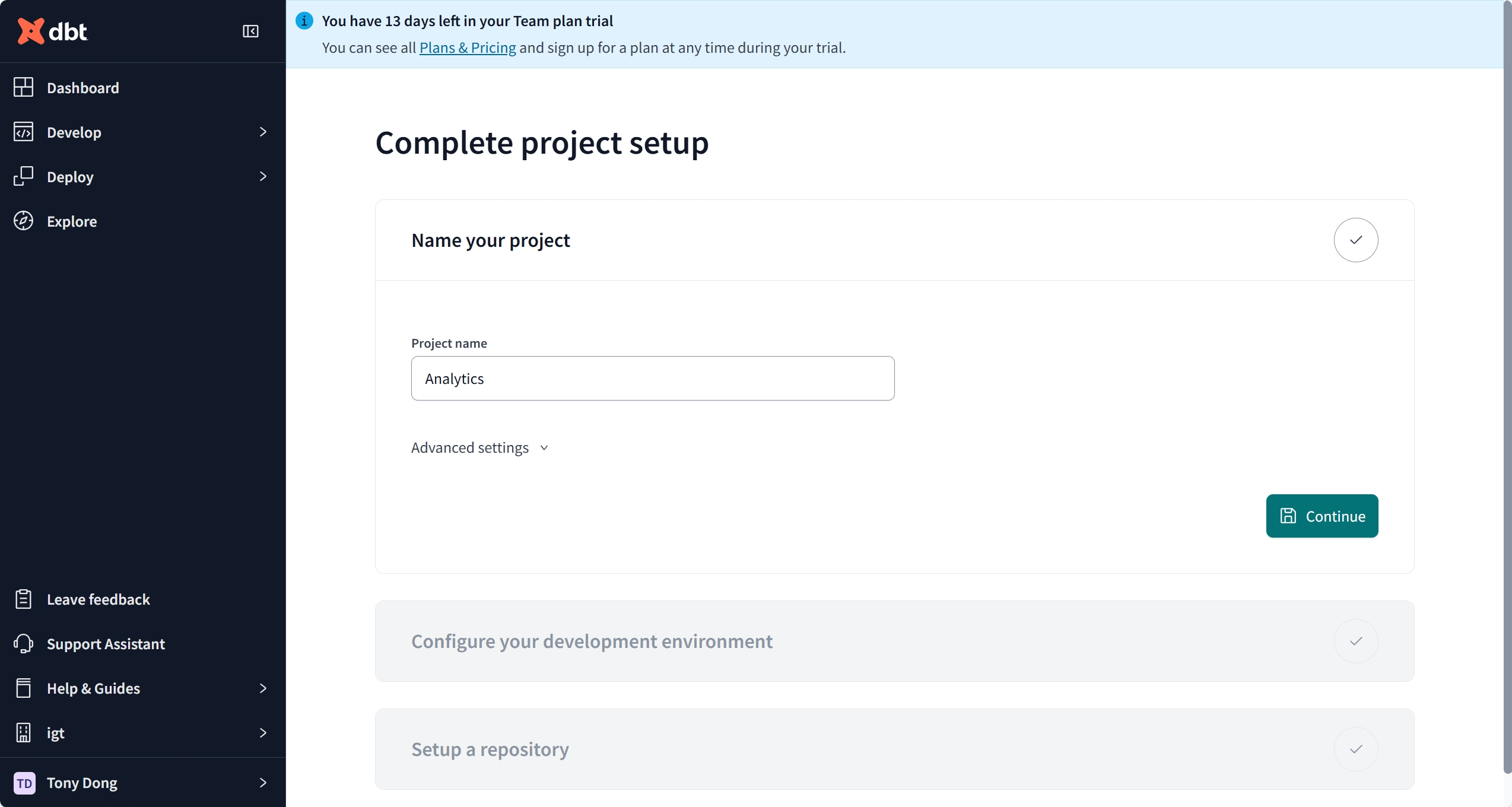This screenshot has height=807, width=1512.
Task: Click the Explore compass icon
Action: point(23,221)
